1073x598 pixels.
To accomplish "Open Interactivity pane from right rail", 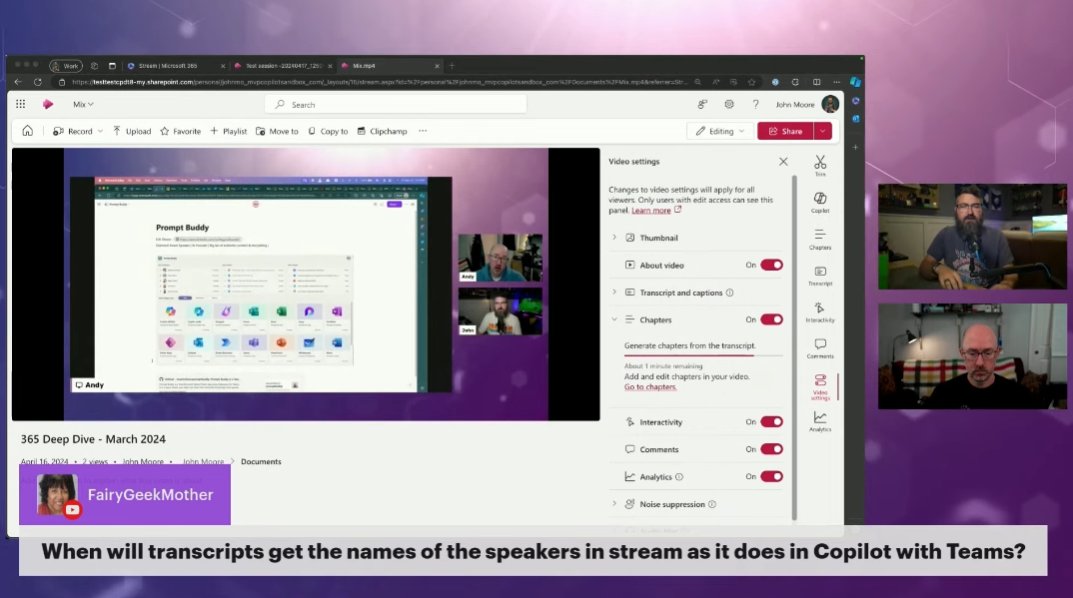I will tap(820, 311).
